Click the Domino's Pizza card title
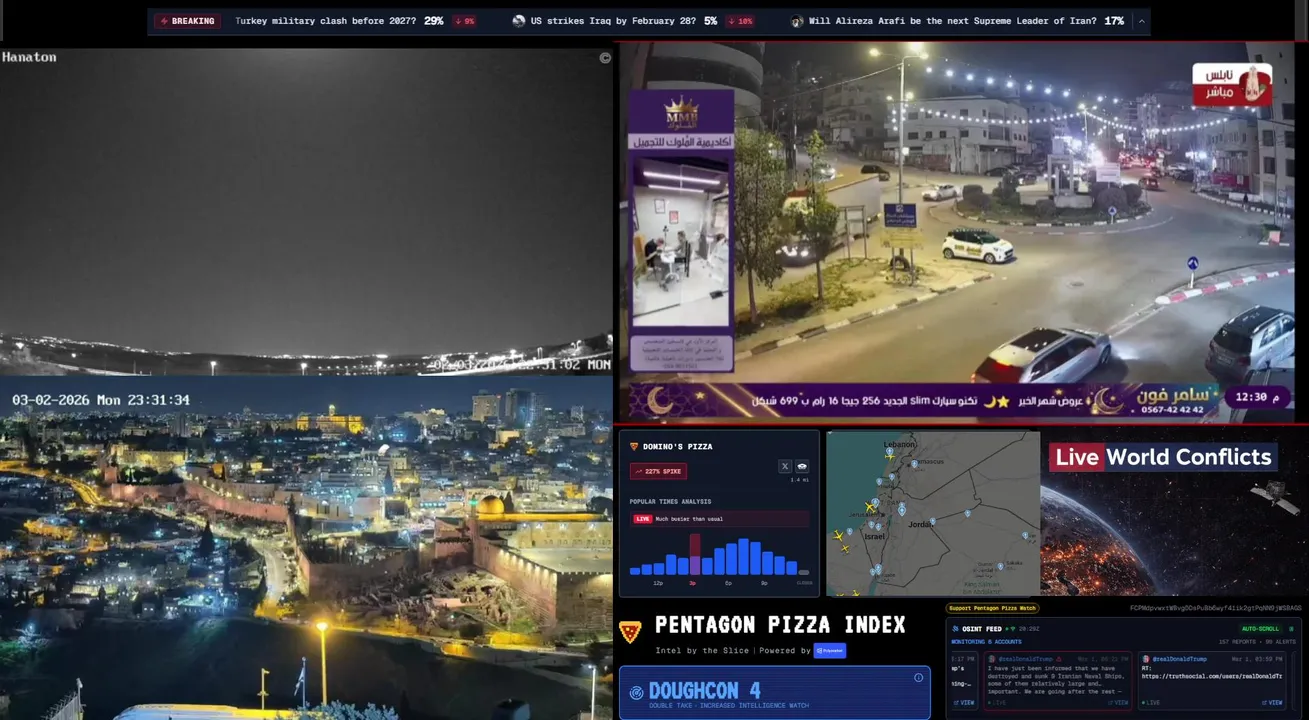Screen dimensions: 1309x720 tap(678, 447)
